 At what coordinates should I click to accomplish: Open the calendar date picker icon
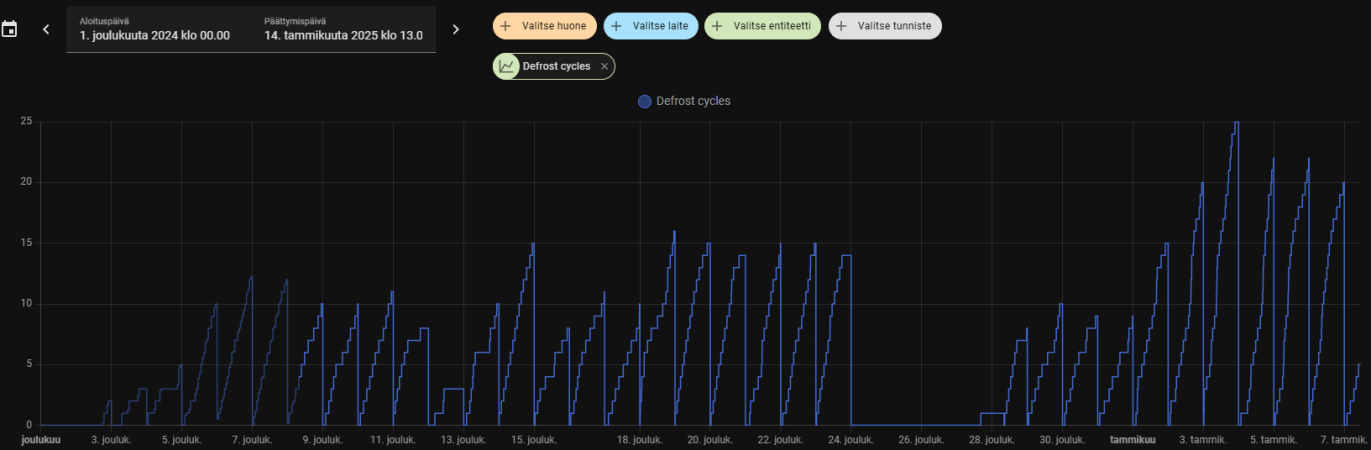coord(9,29)
